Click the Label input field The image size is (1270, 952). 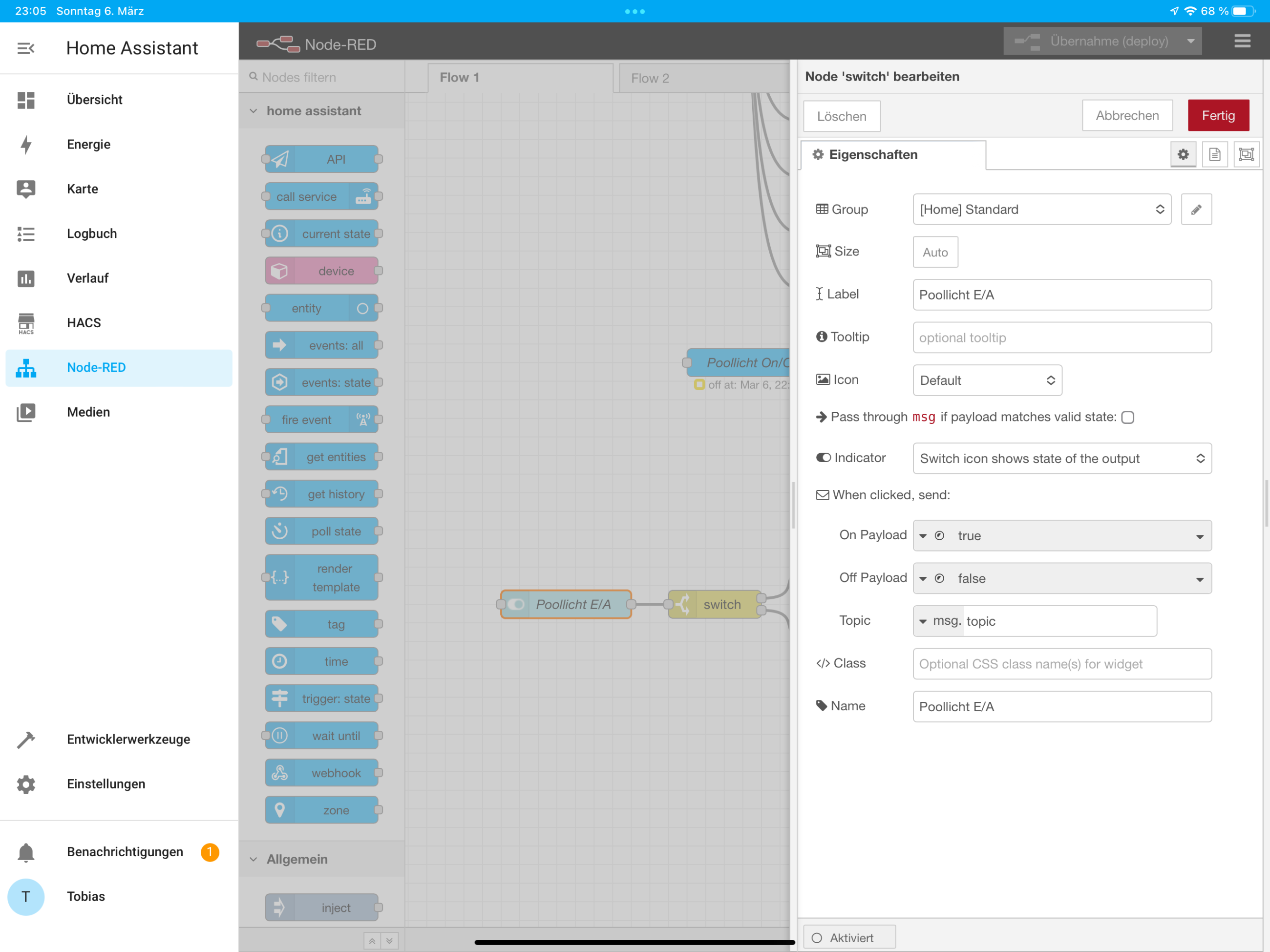coord(1061,295)
